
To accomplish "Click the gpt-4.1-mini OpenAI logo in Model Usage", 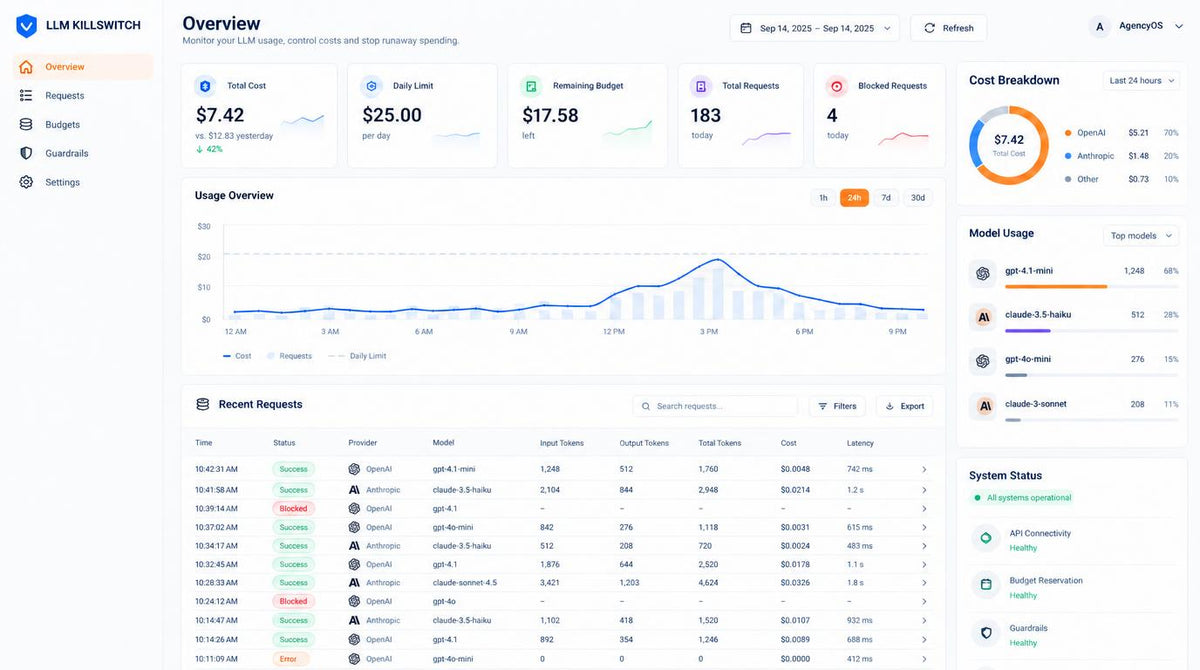I will click(983, 273).
